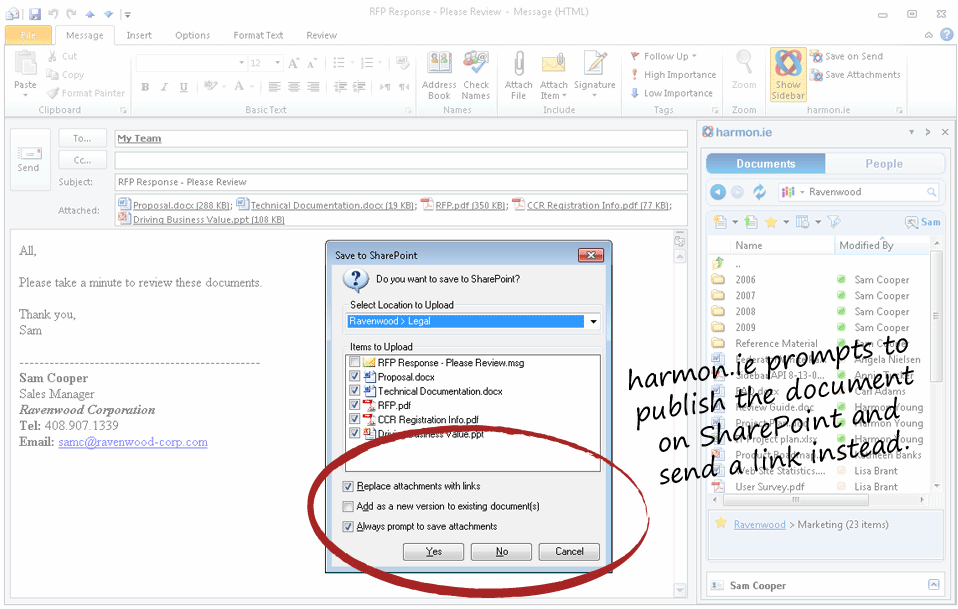958x609 pixels.
Task: Open the 2009 folder in sidebar
Action: tap(745, 327)
